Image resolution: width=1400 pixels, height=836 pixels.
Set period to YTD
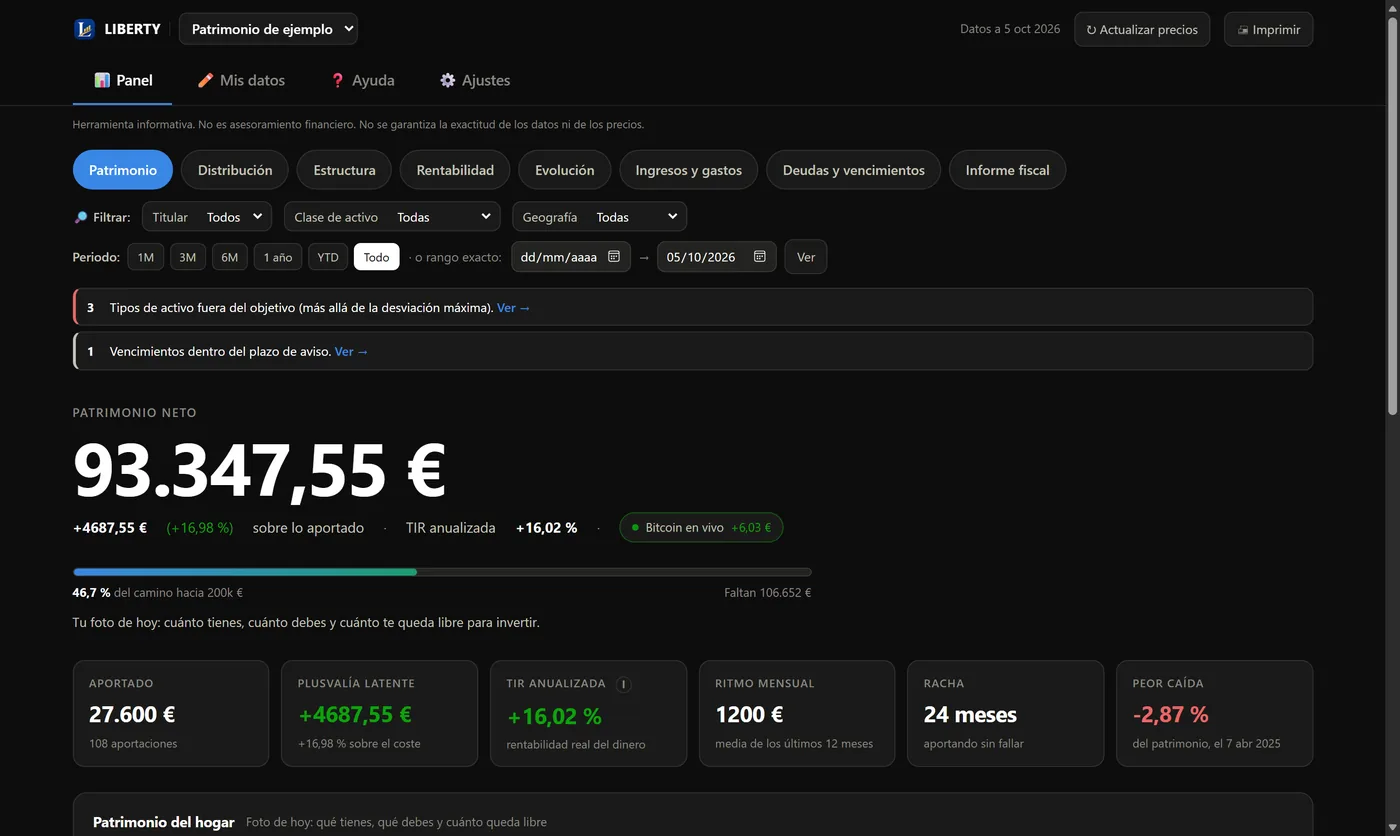328,257
